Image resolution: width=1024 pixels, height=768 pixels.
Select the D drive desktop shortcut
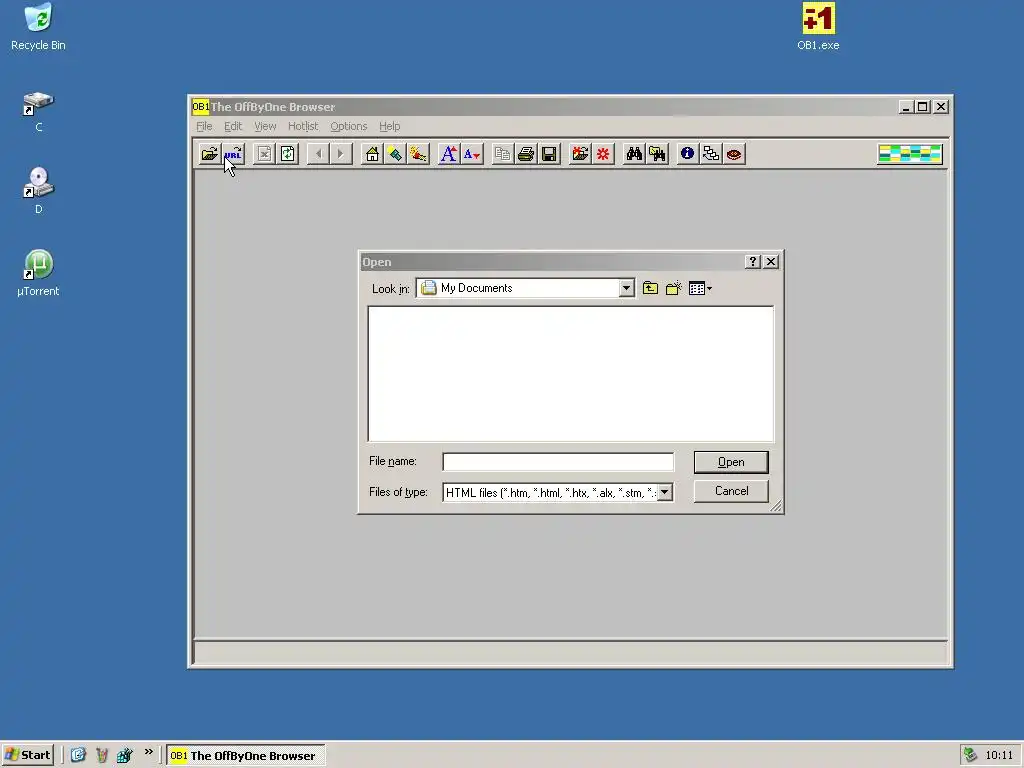click(x=39, y=190)
